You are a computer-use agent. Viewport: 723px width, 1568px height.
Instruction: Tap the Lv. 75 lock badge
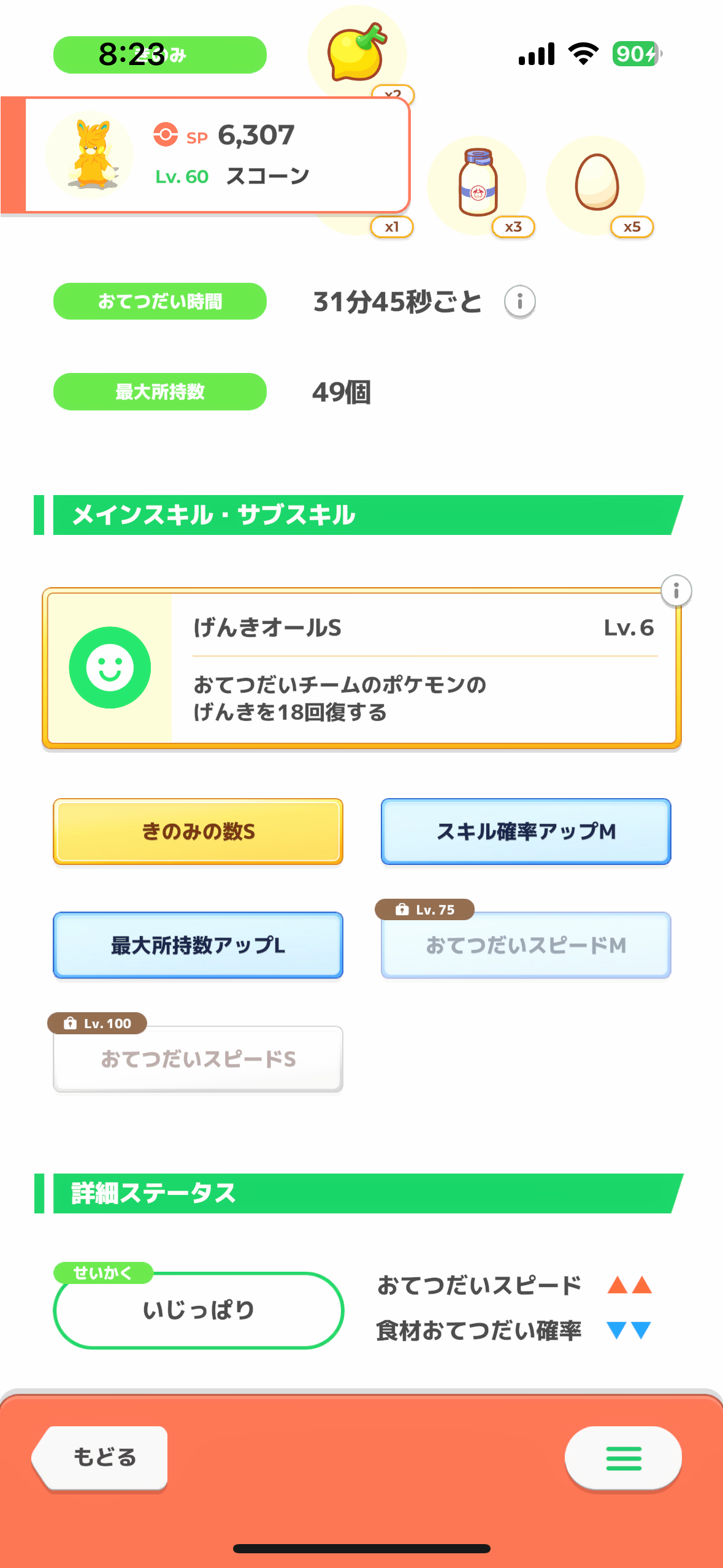tap(425, 909)
